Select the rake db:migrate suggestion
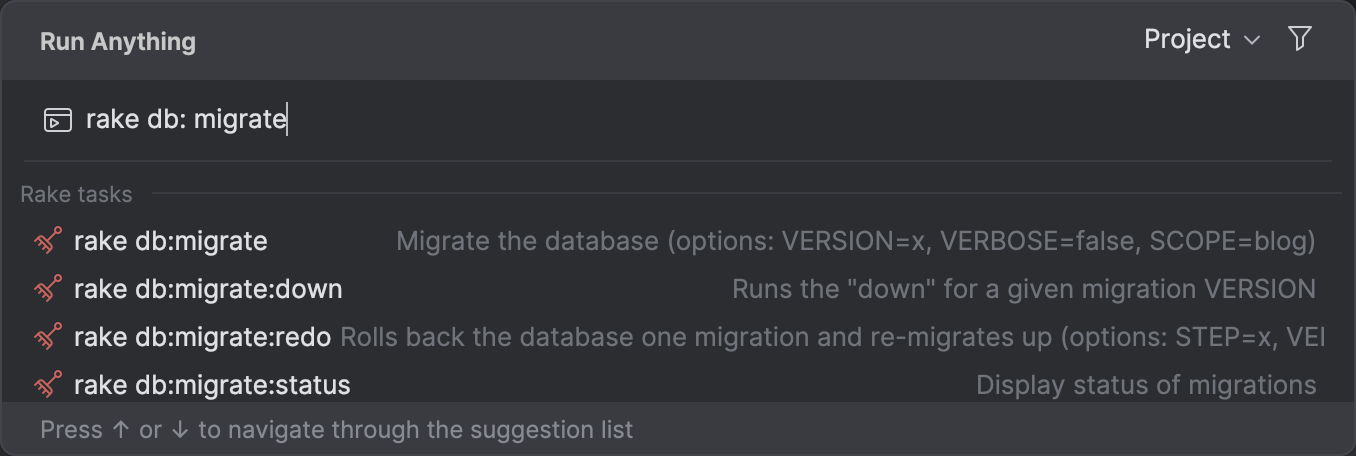Viewport: 1356px width, 456px height. pyautogui.click(x=171, y=241)
